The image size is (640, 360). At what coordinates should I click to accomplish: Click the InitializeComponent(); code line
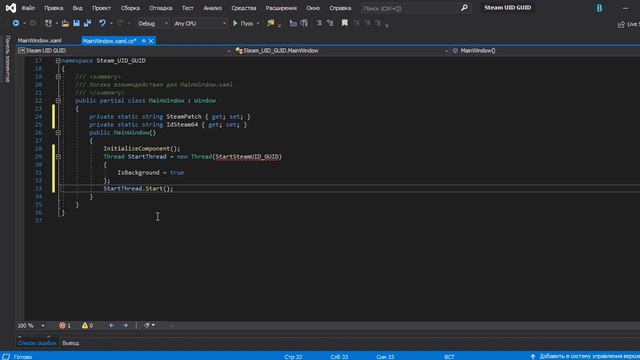(142, 149)
